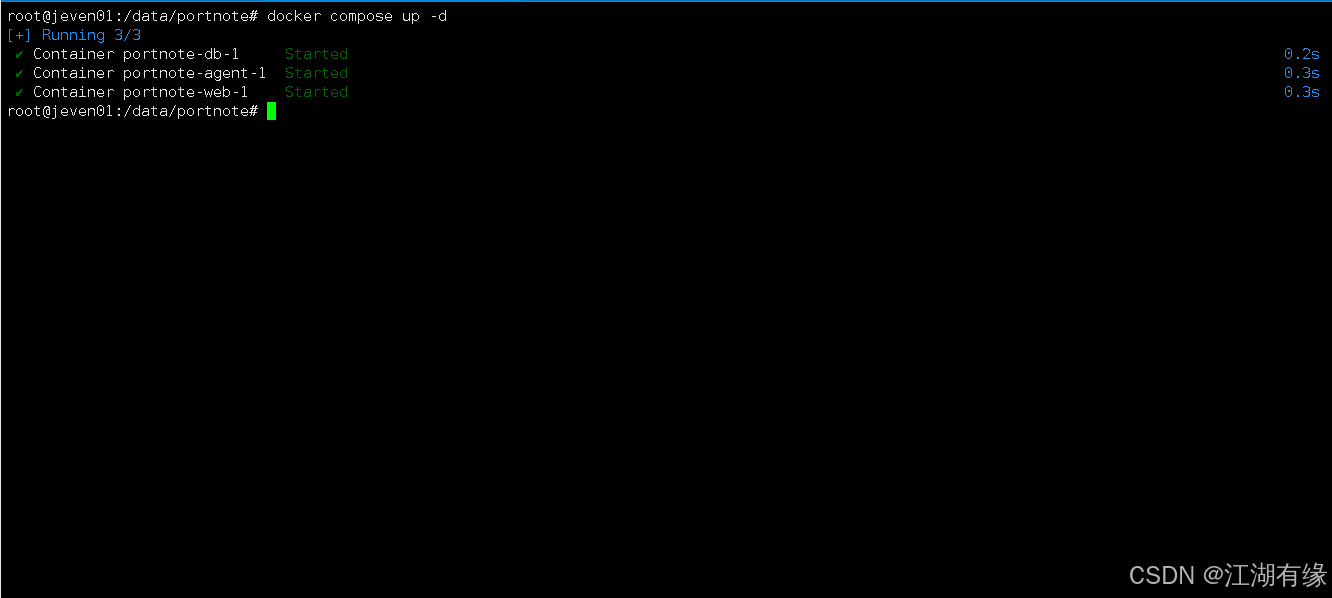
Task: Click the green terminal cursor block
Action: 271,111
